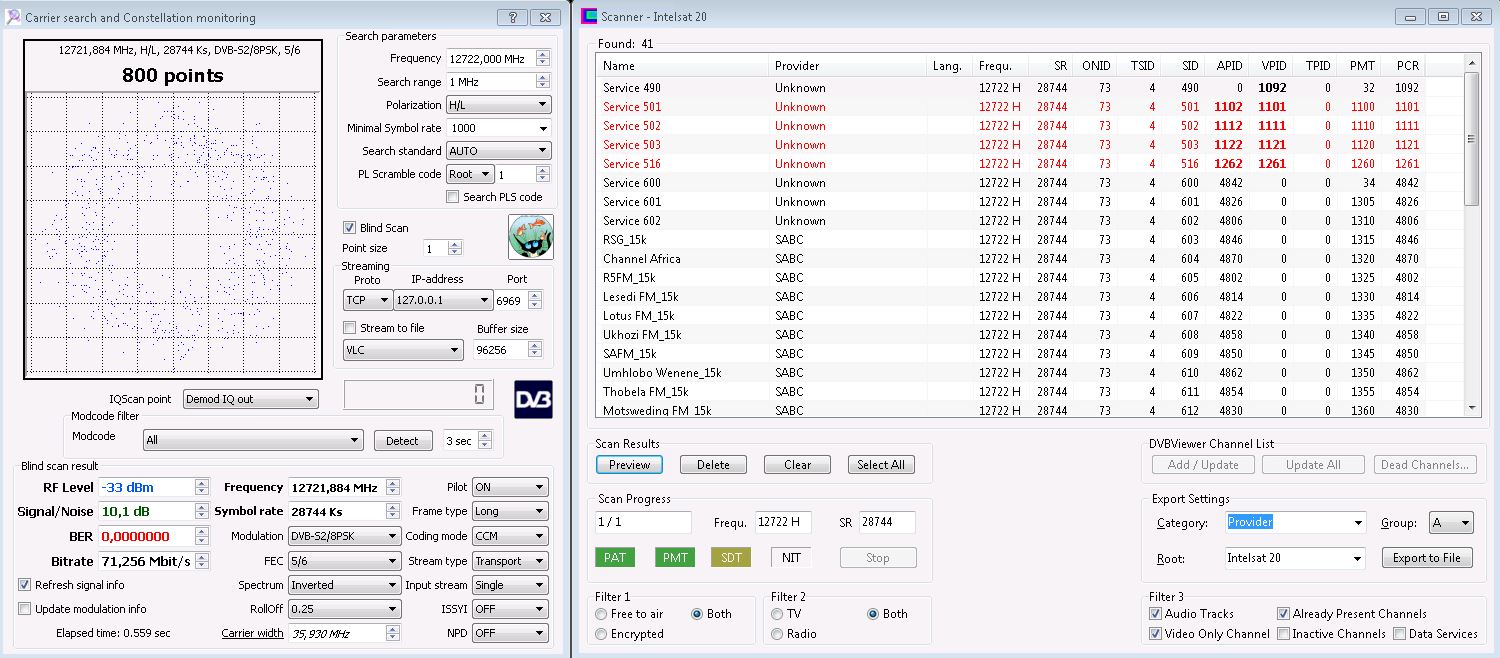Image resolution: width=1500 pixels, height=658 pixels.
Task: Open the IP-address dropdown
Action: click(444, 300)
